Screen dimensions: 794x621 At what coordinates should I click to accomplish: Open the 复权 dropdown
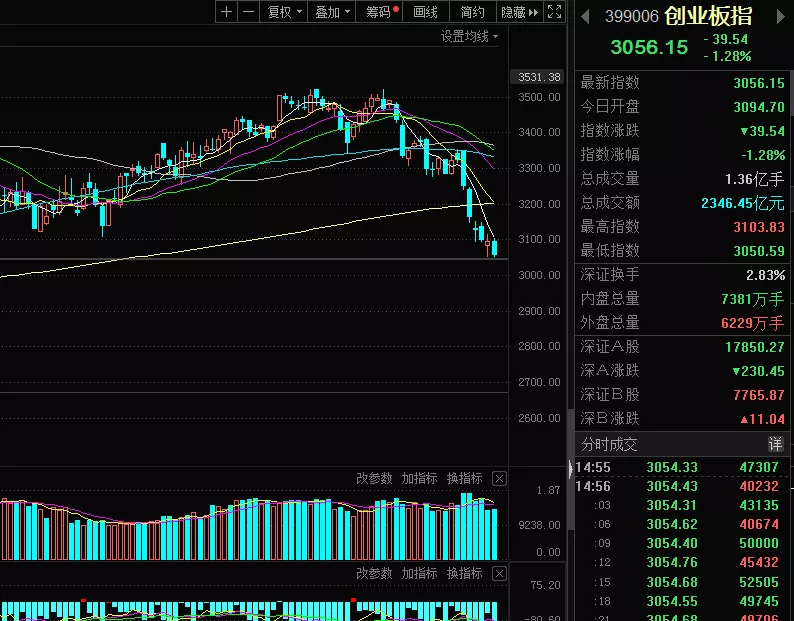(x=284, y=12)
